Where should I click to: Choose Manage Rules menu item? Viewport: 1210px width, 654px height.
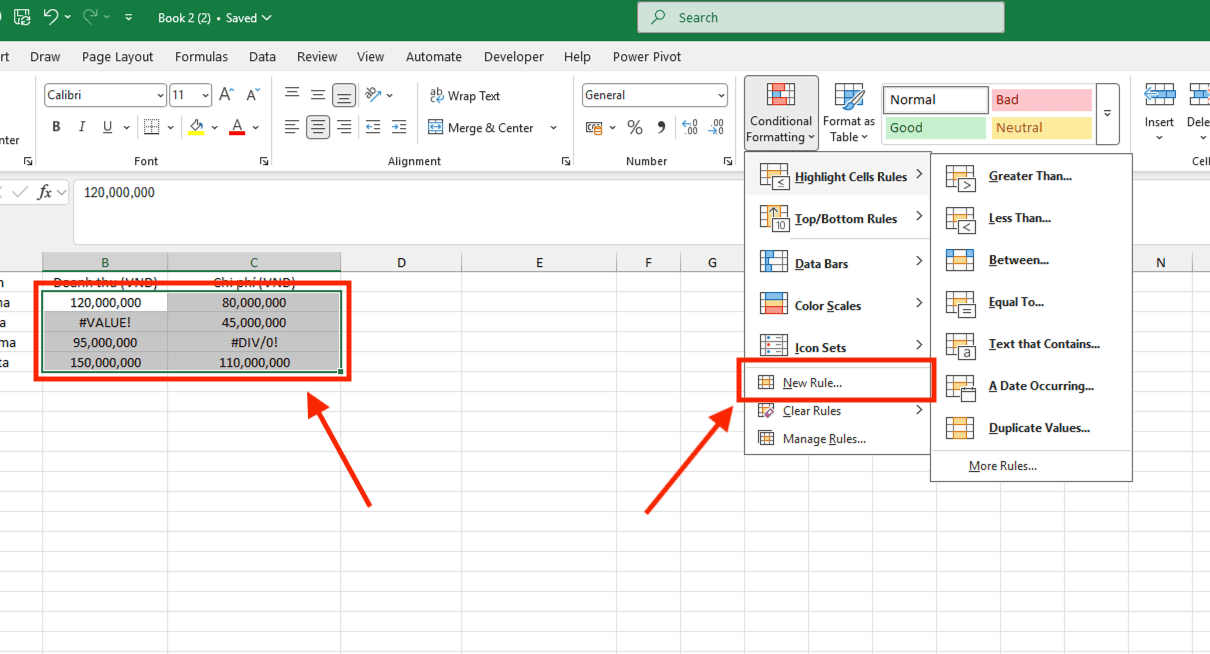[x=838, y=439]
